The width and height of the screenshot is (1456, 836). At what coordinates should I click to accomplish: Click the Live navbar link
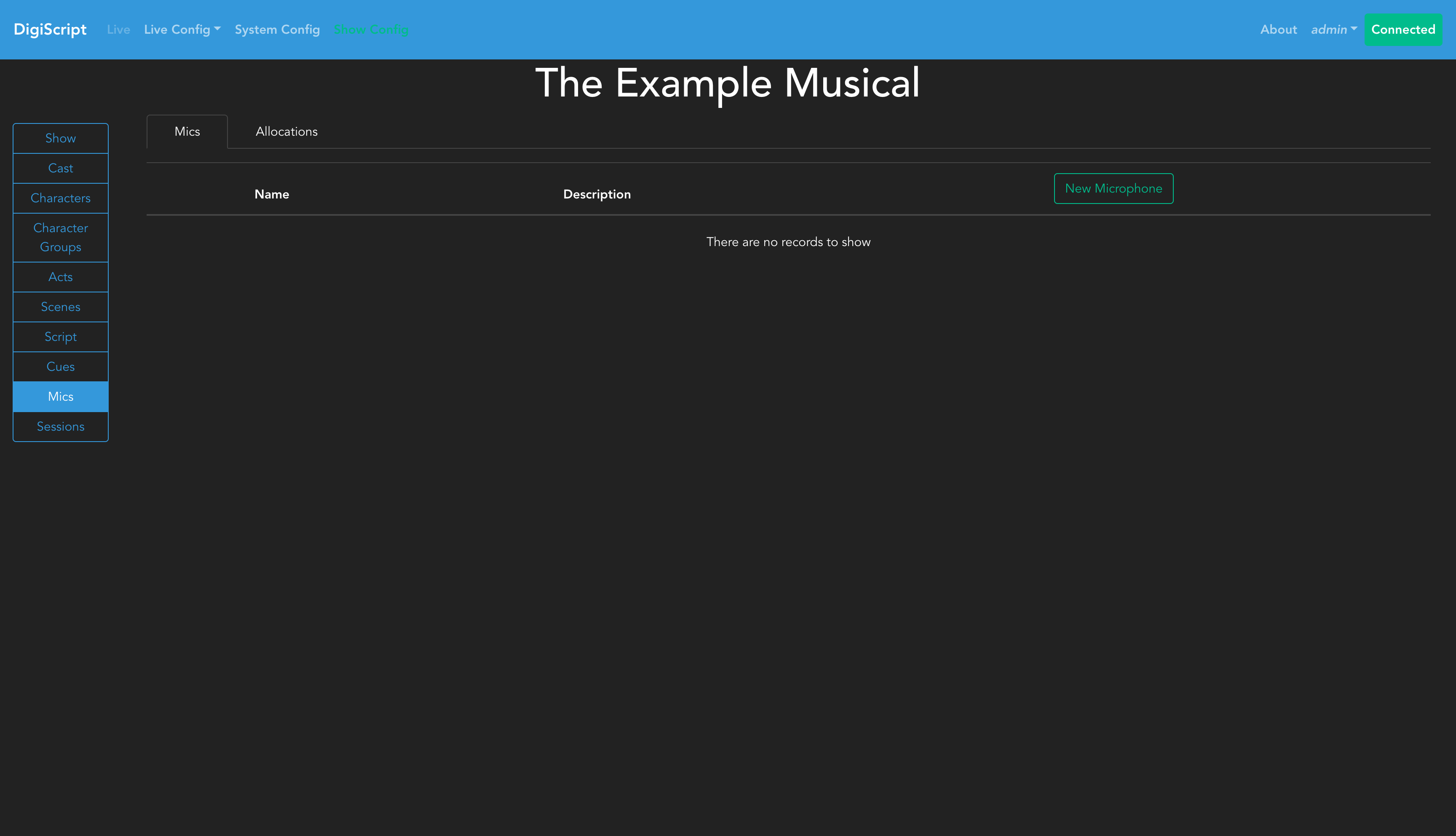pos(118,29)
